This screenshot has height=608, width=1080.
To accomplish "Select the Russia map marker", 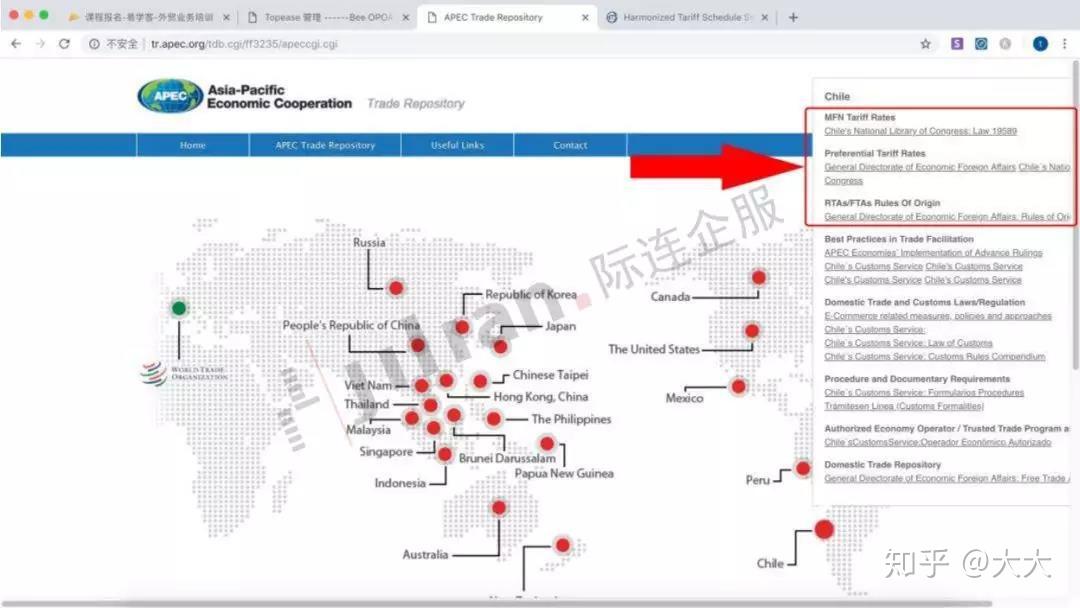I will click(396, 288).
